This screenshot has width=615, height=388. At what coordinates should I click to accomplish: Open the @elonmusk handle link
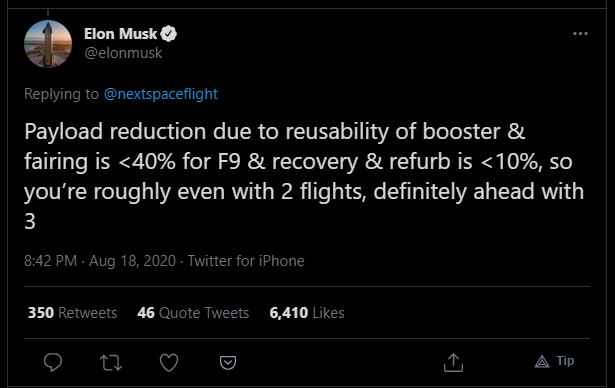pyautogui.click(x=123, y=53)
